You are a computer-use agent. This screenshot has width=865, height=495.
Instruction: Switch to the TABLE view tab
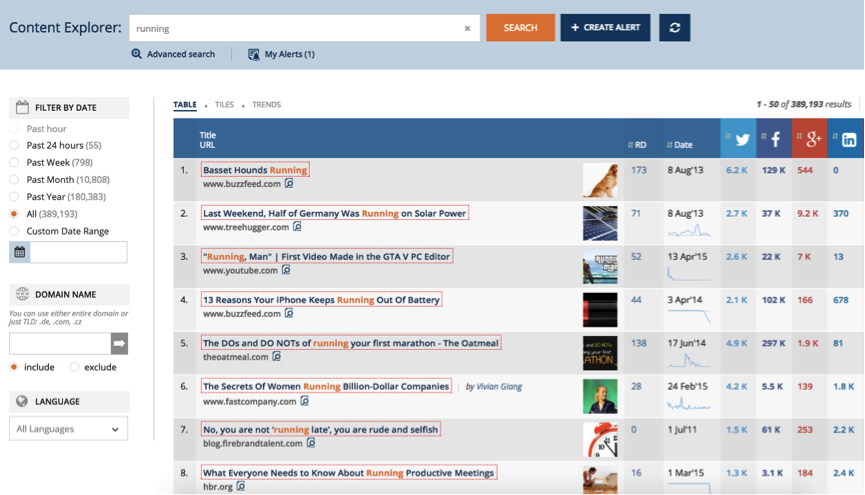(185, 104)
